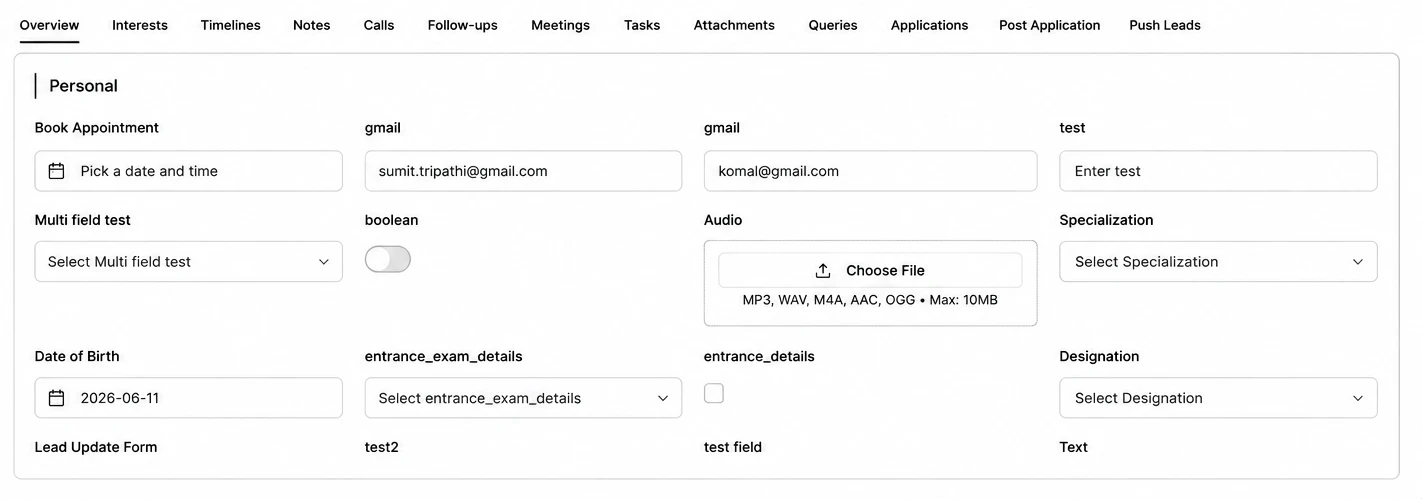
Task: Click gmail field containing sumit.tripathi@gmail.com
Action: (523, 171)
